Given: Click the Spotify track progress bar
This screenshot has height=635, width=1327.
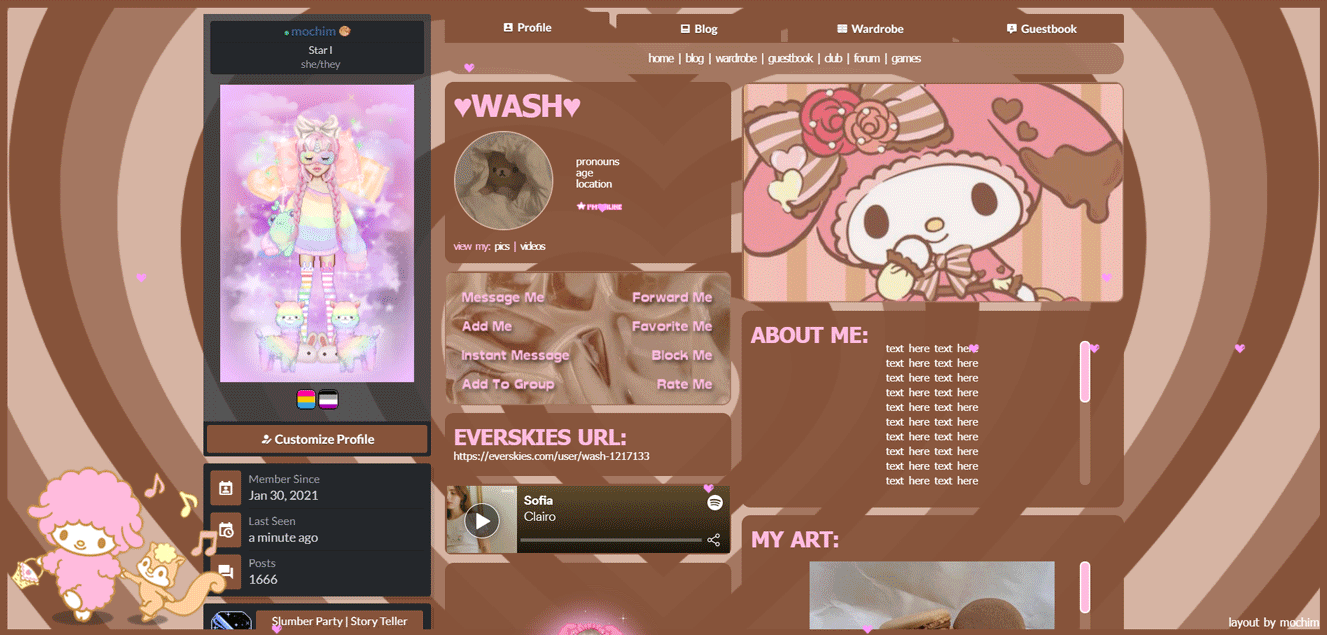Looking at the screenshot, I should (610, 540).
